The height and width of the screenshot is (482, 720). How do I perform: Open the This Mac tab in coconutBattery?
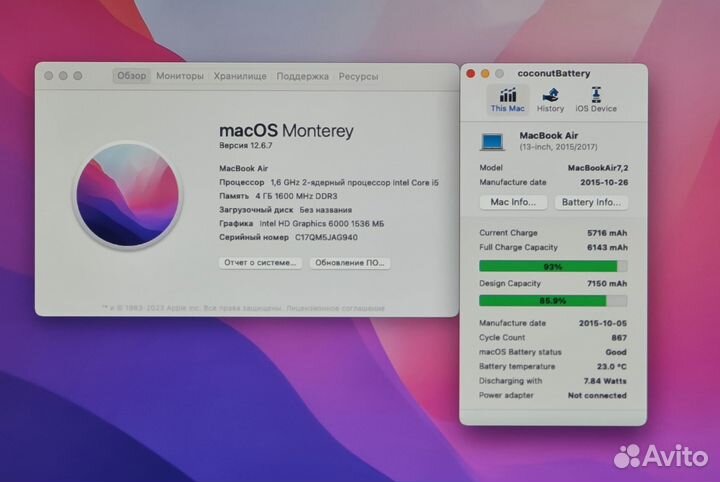(x=507, y=100)
